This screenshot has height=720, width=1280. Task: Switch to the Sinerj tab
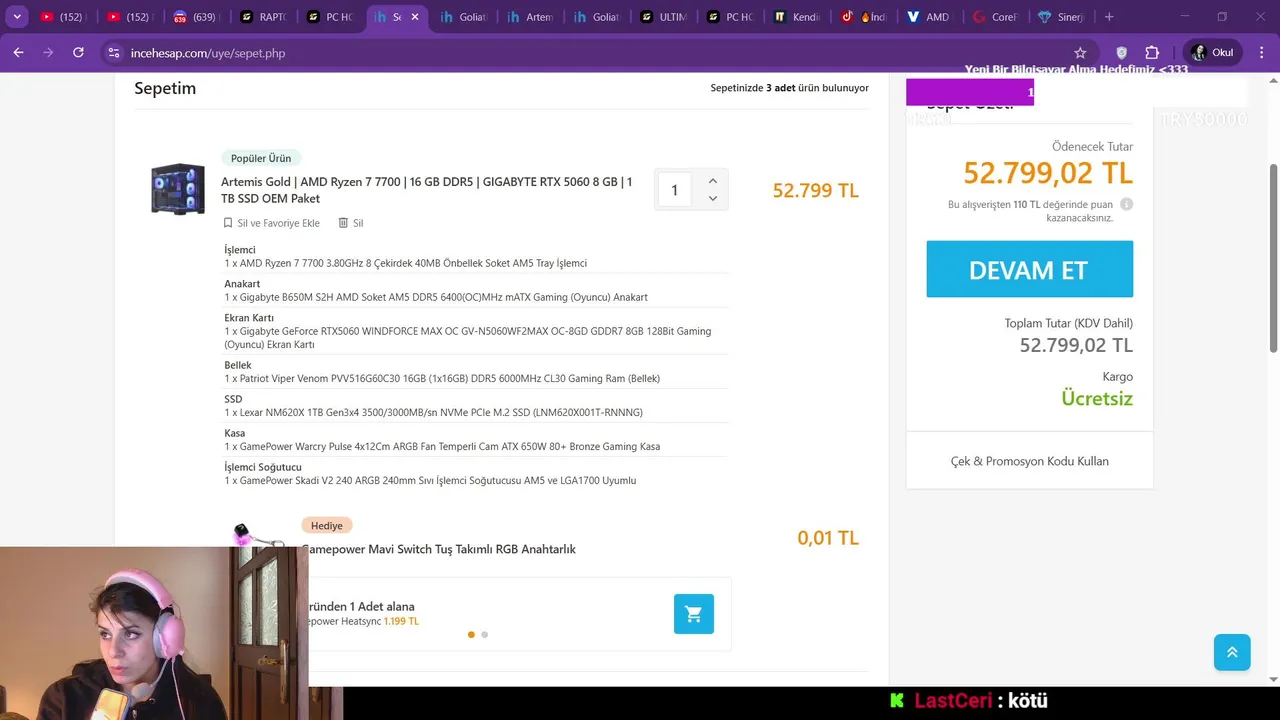click(1062, 17)
